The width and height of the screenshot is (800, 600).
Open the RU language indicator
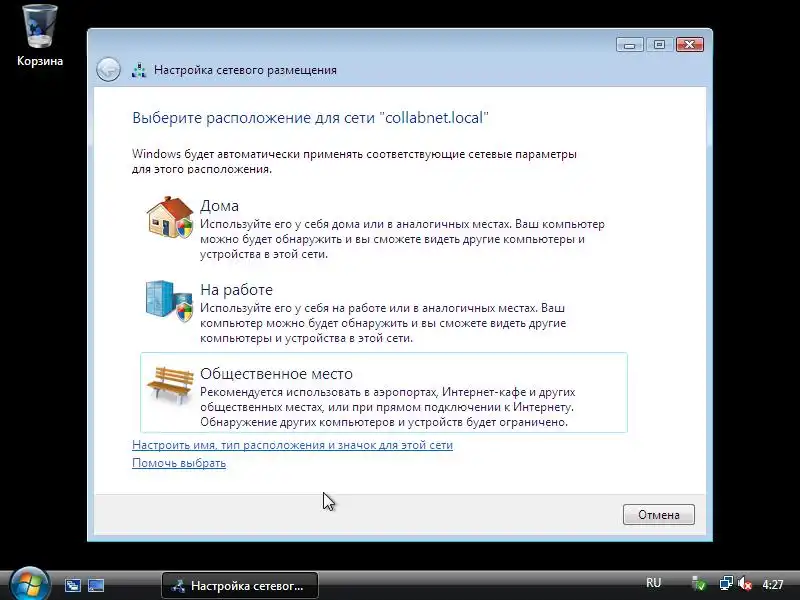click(x=654, y=583)
